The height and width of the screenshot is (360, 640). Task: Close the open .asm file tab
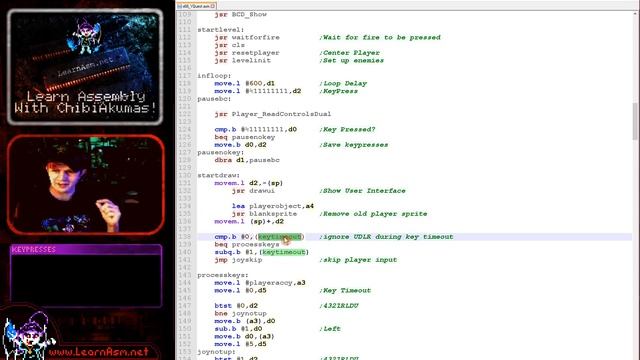213,6
